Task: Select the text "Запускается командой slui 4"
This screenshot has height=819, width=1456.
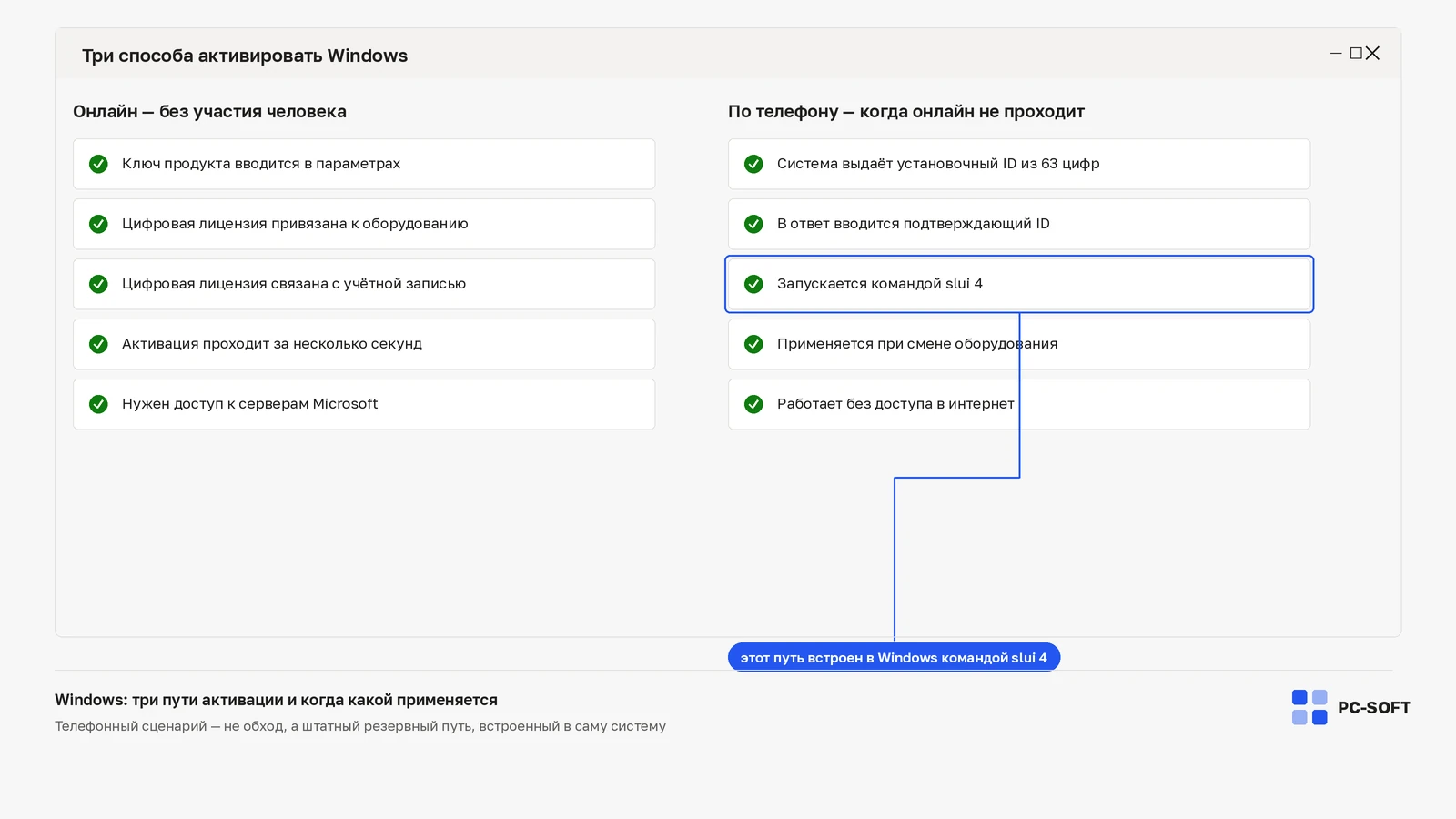Action: [x=880, y=284]
